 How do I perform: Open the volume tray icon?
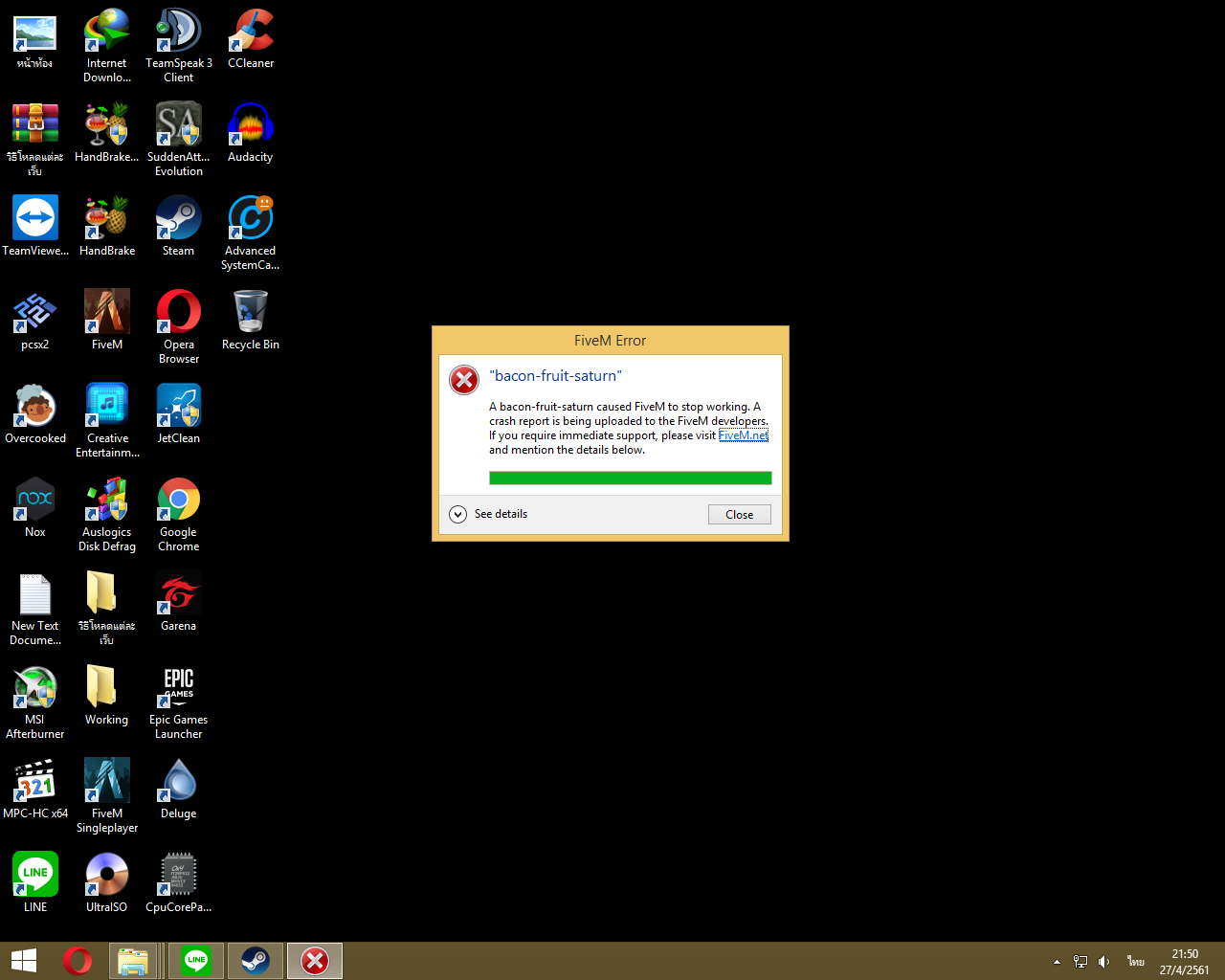1104,962
